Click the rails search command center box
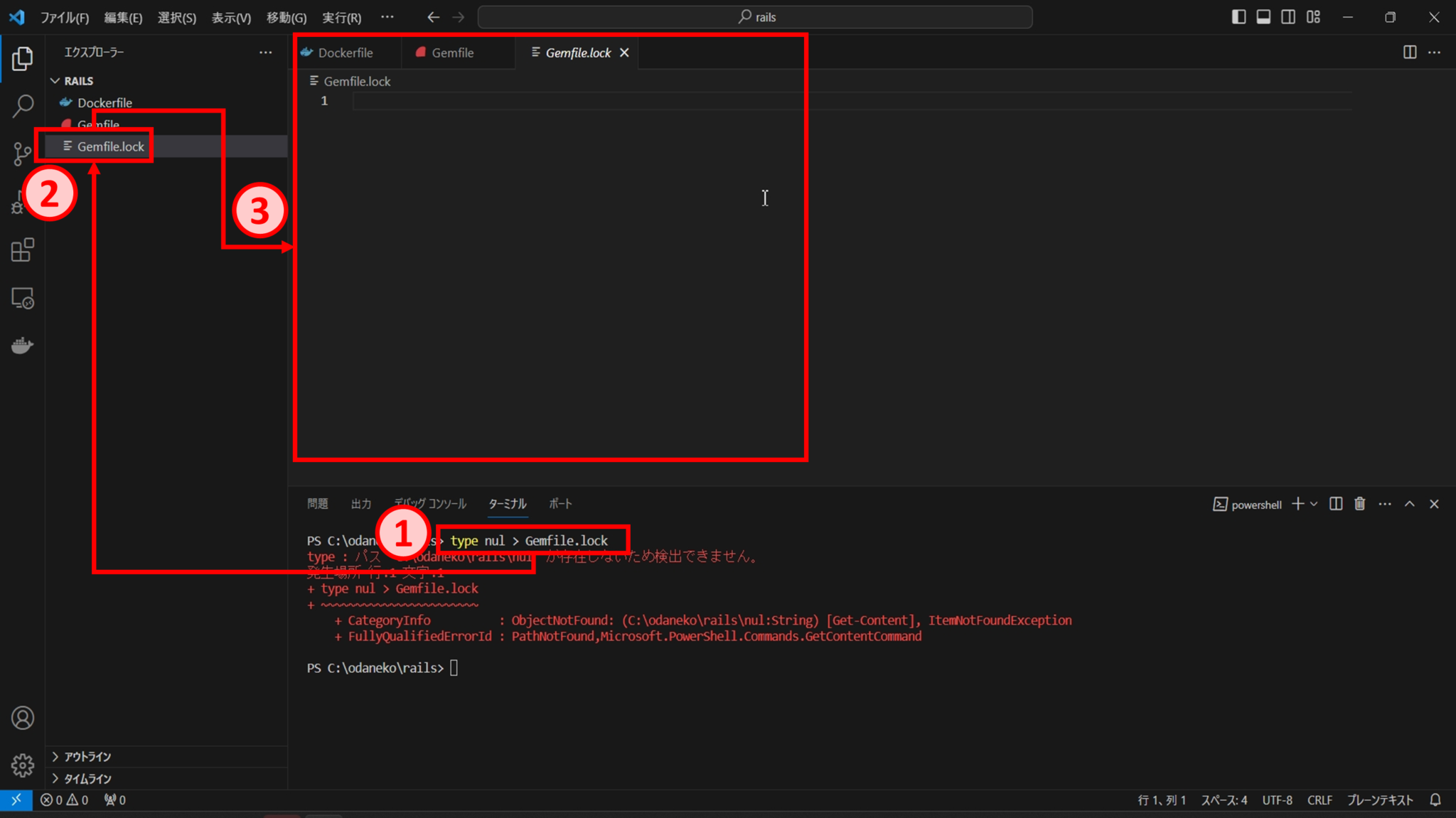The image size is (1456, 818). (756, 16)
